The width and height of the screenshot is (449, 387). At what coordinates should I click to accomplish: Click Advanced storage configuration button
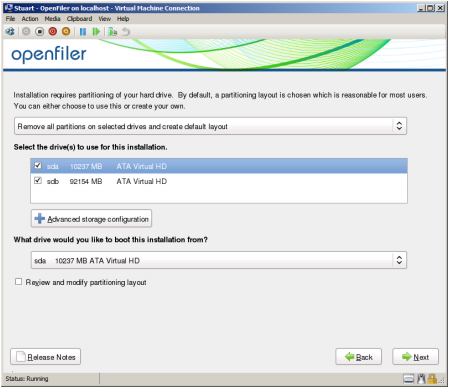(x=91, y=219)
